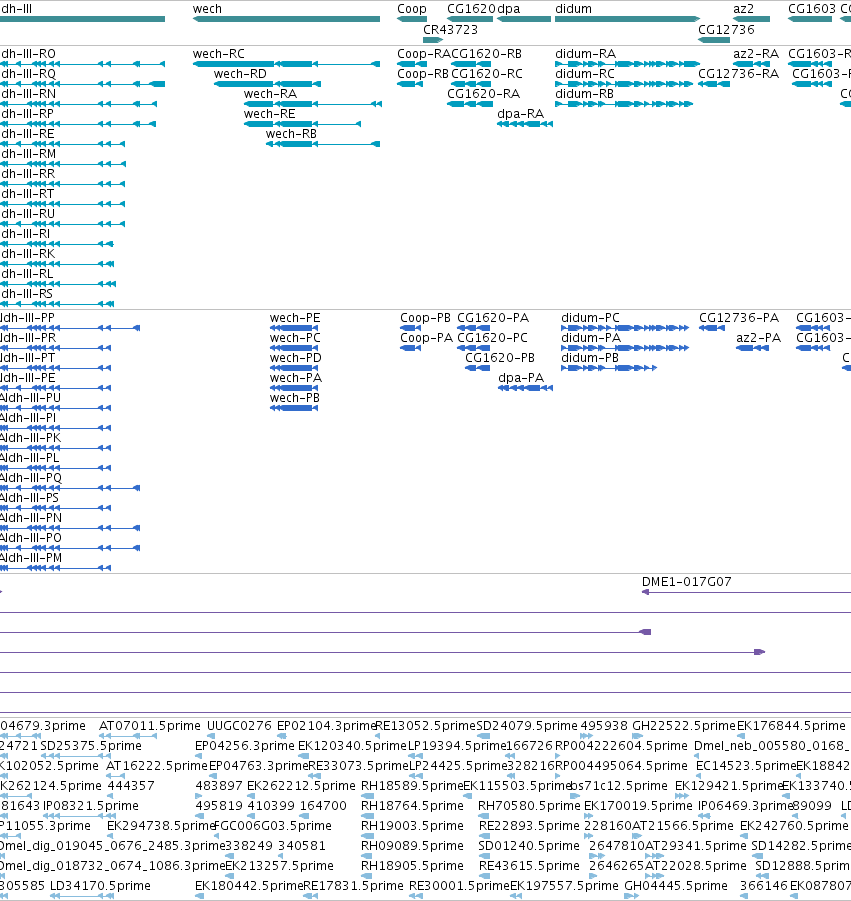Select the CG1620-PA protein label
Image resolution: width=851 pixels, height=901 pixels.
pyautogui.click(x=493, y=318)
